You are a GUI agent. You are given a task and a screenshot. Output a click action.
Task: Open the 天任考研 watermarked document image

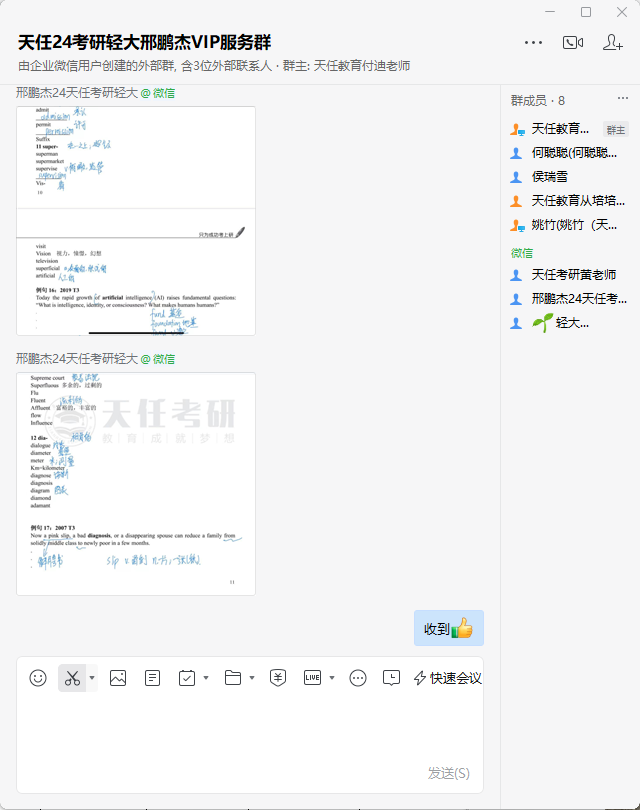click(x=136, y=483)
